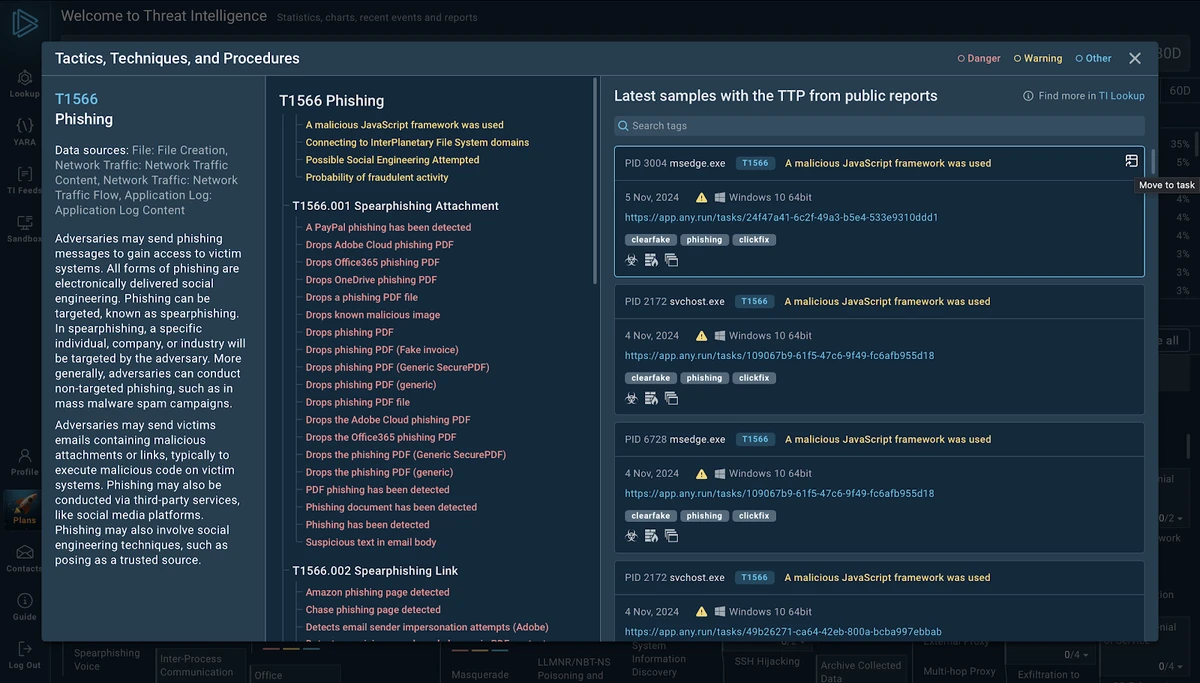Screen dimensions: 1200x683
Task: Select clickfix tag in PID 6728 card
Action: (754, 516)
